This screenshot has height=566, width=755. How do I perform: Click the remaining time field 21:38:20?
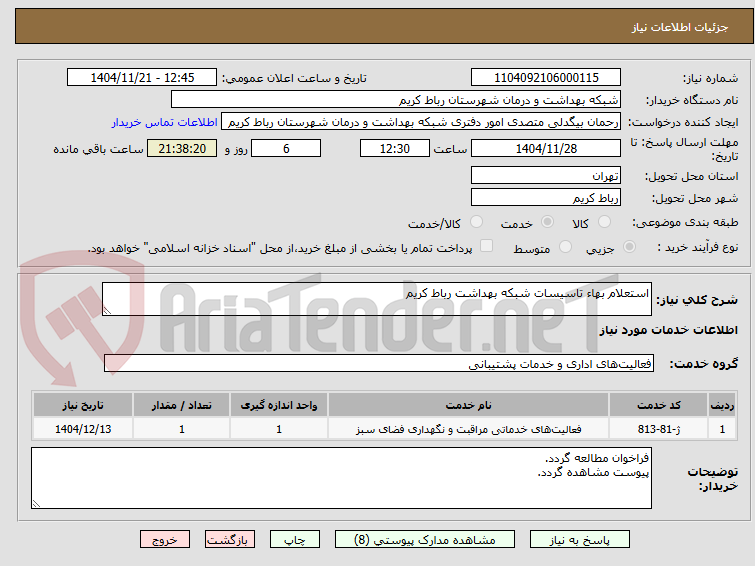coord(182,148)
